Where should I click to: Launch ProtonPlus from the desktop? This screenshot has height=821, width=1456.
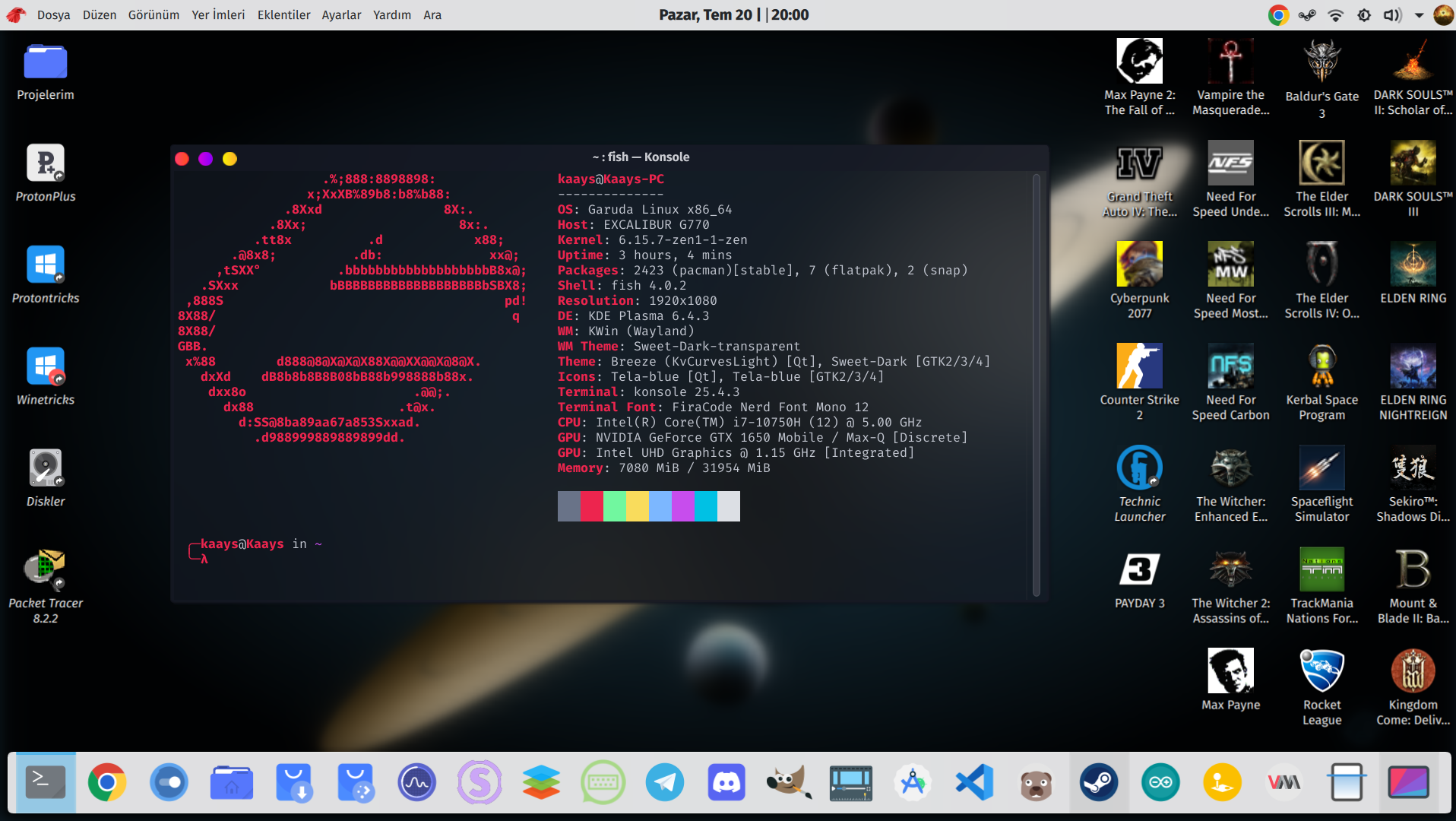pos(46,173)
